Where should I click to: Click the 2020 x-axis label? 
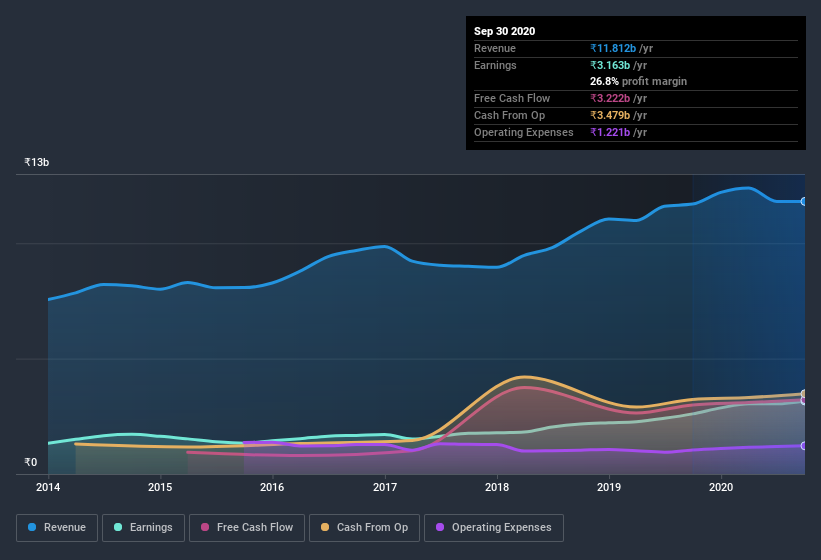pos(721,487)
